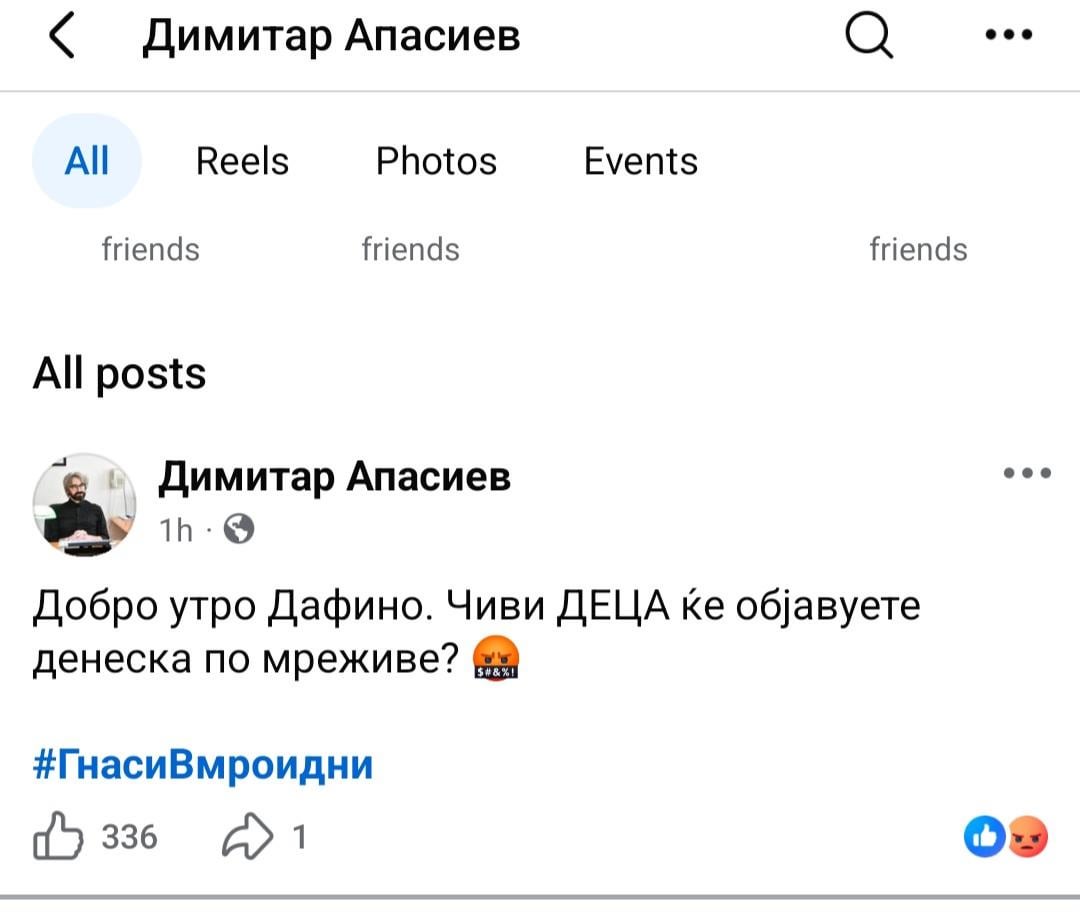View the blue like reaction badge

click(983, 836)
